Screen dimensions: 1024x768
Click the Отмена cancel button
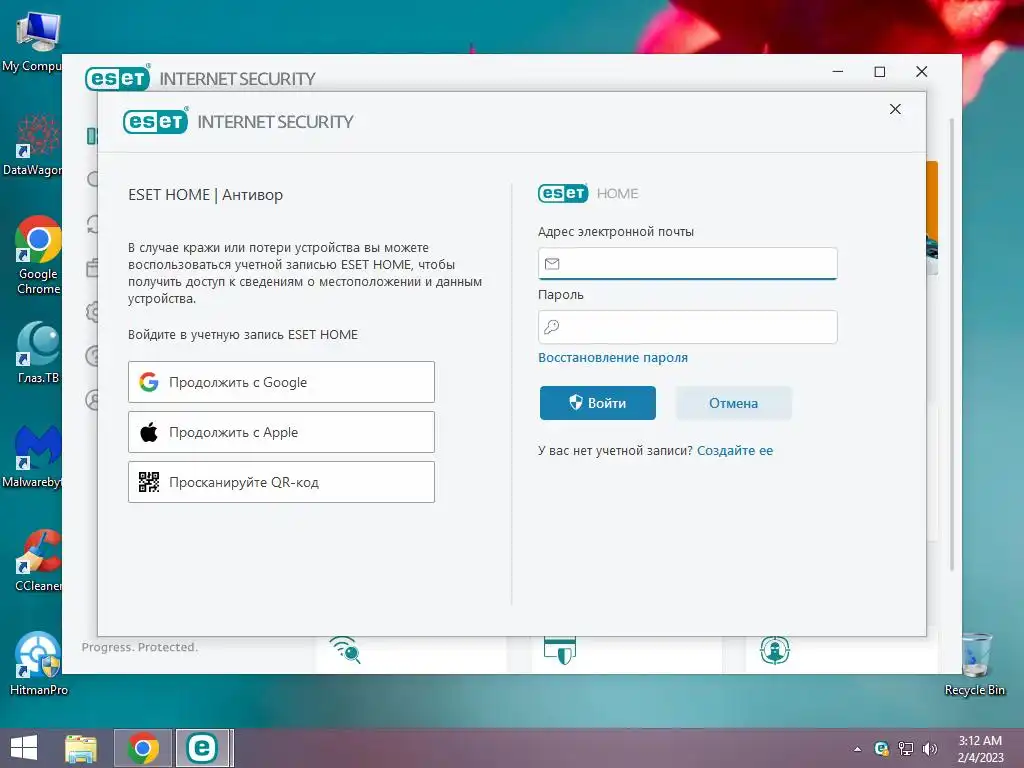click(x=733, y=403)
